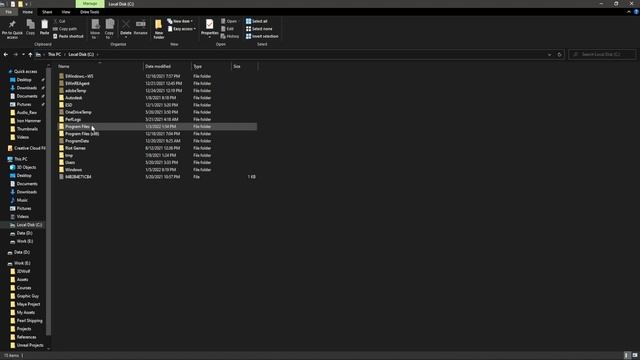The image size is (640, 360).
Task: Select the Riot Games folder
Action: 76,148
